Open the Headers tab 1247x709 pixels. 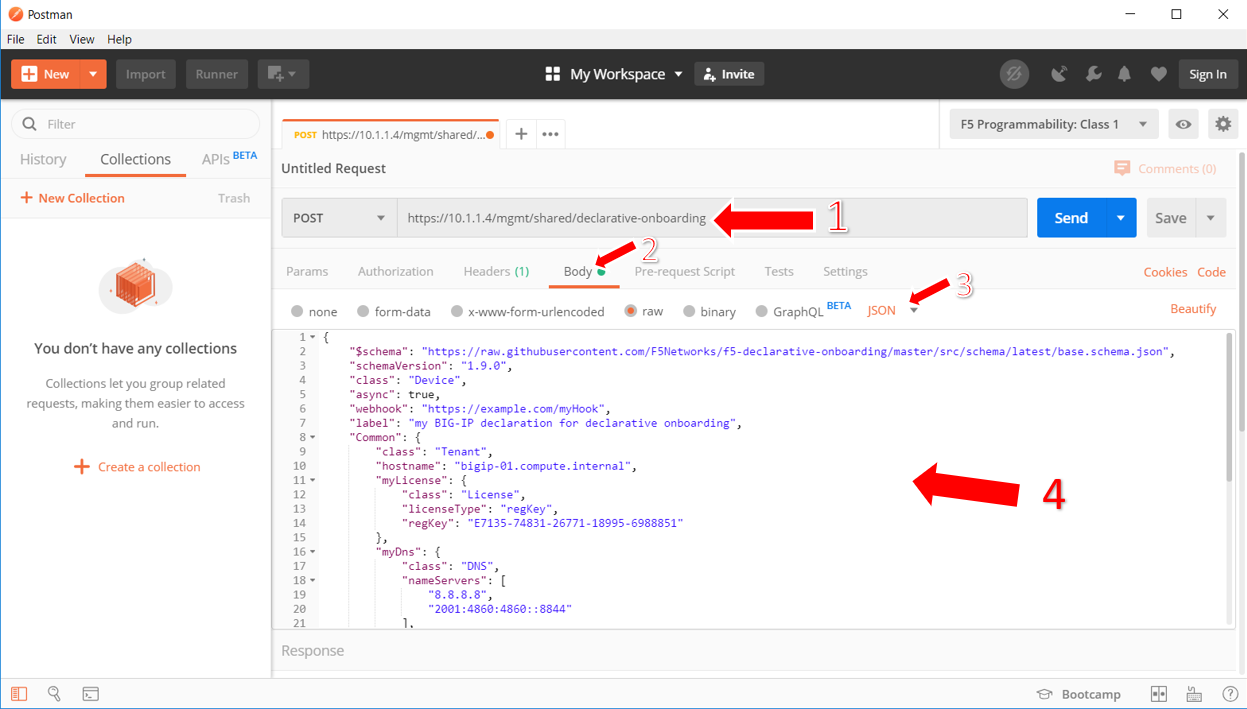click(x=496, y=271)
